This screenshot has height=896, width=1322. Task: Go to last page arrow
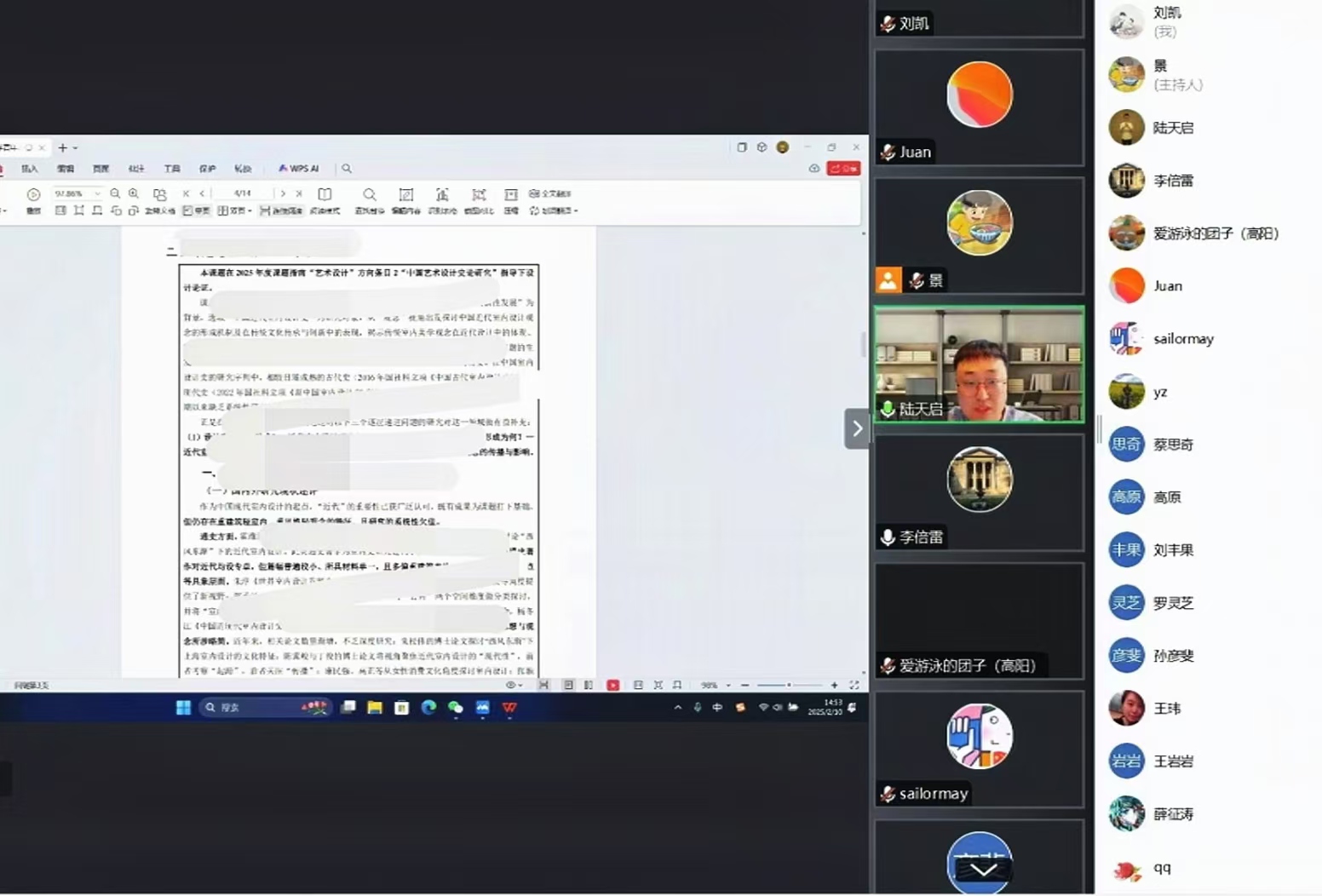click(299, 194)
